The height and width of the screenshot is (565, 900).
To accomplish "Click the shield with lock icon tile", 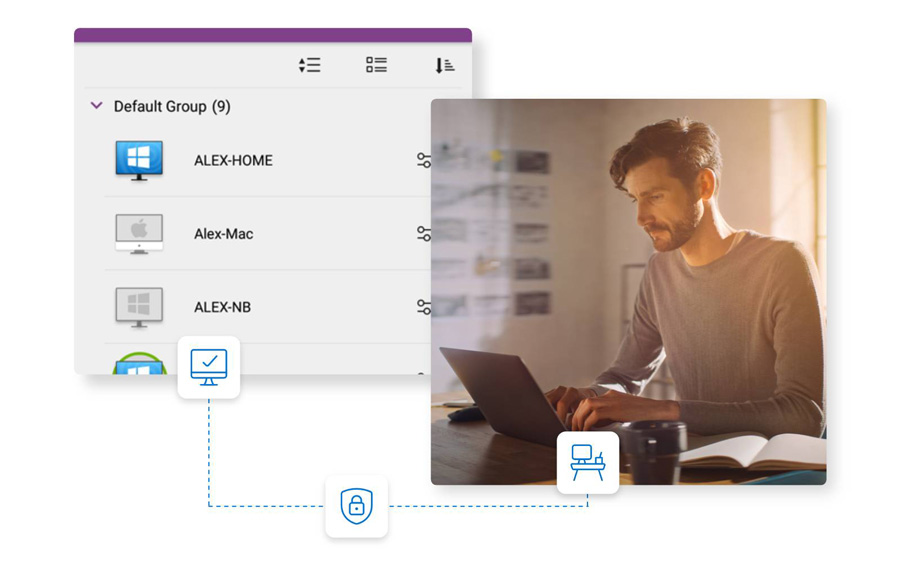I will tap(356, 506).
